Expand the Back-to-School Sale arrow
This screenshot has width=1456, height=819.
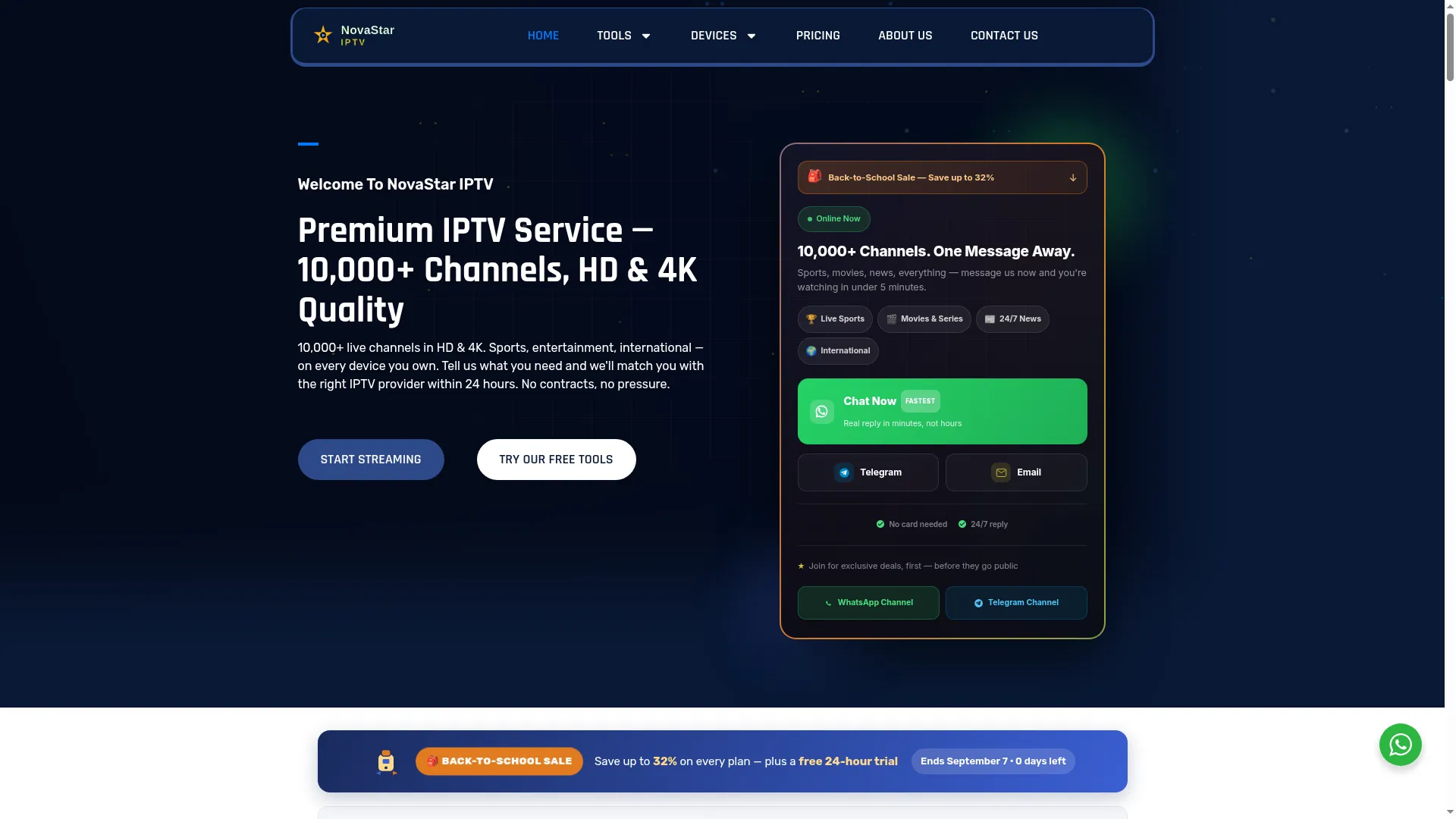[x=1073, y=177]
